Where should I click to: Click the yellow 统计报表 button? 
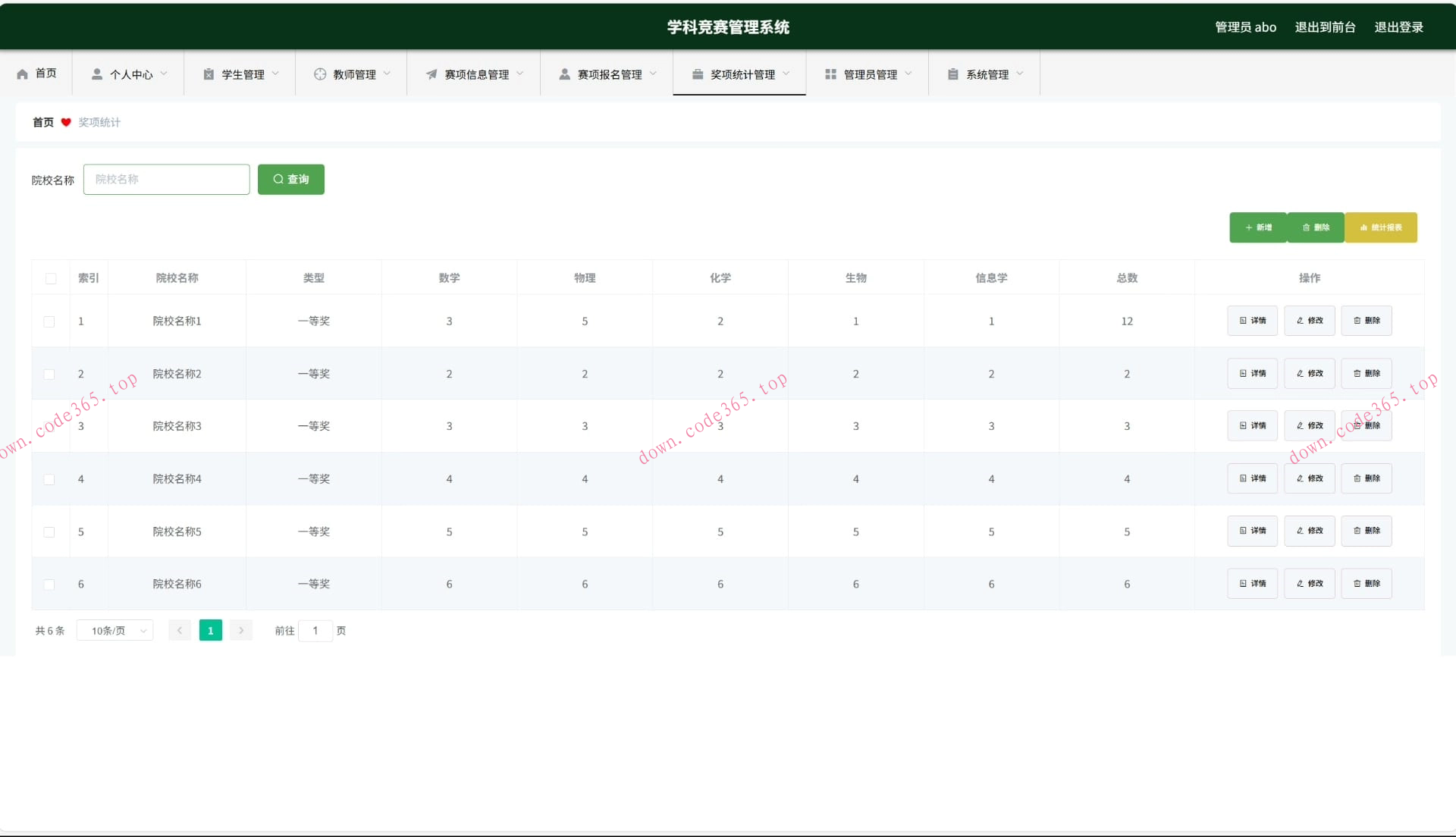tap(1380, 227)
